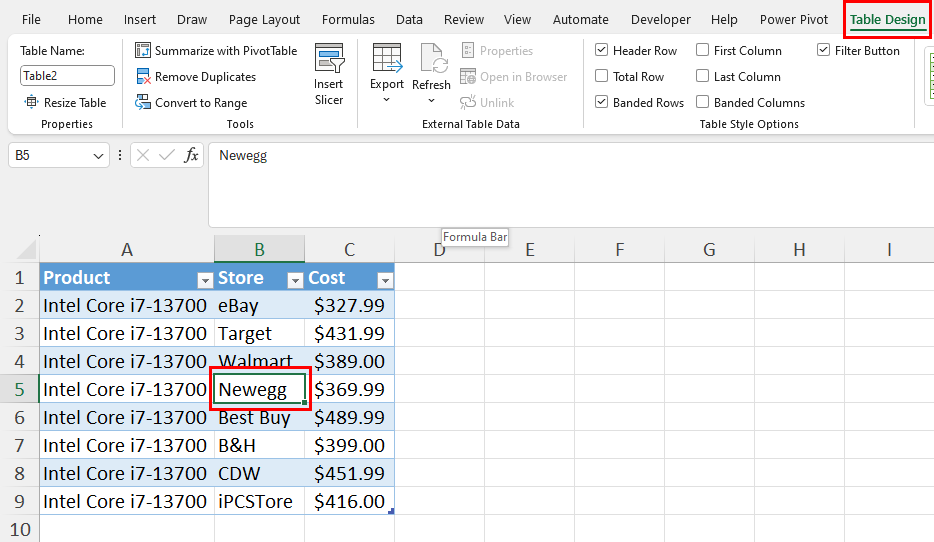Click Insert Slicer
Image resolution: width=934 pixels, height=542 pixels.
tap(329, 74)
